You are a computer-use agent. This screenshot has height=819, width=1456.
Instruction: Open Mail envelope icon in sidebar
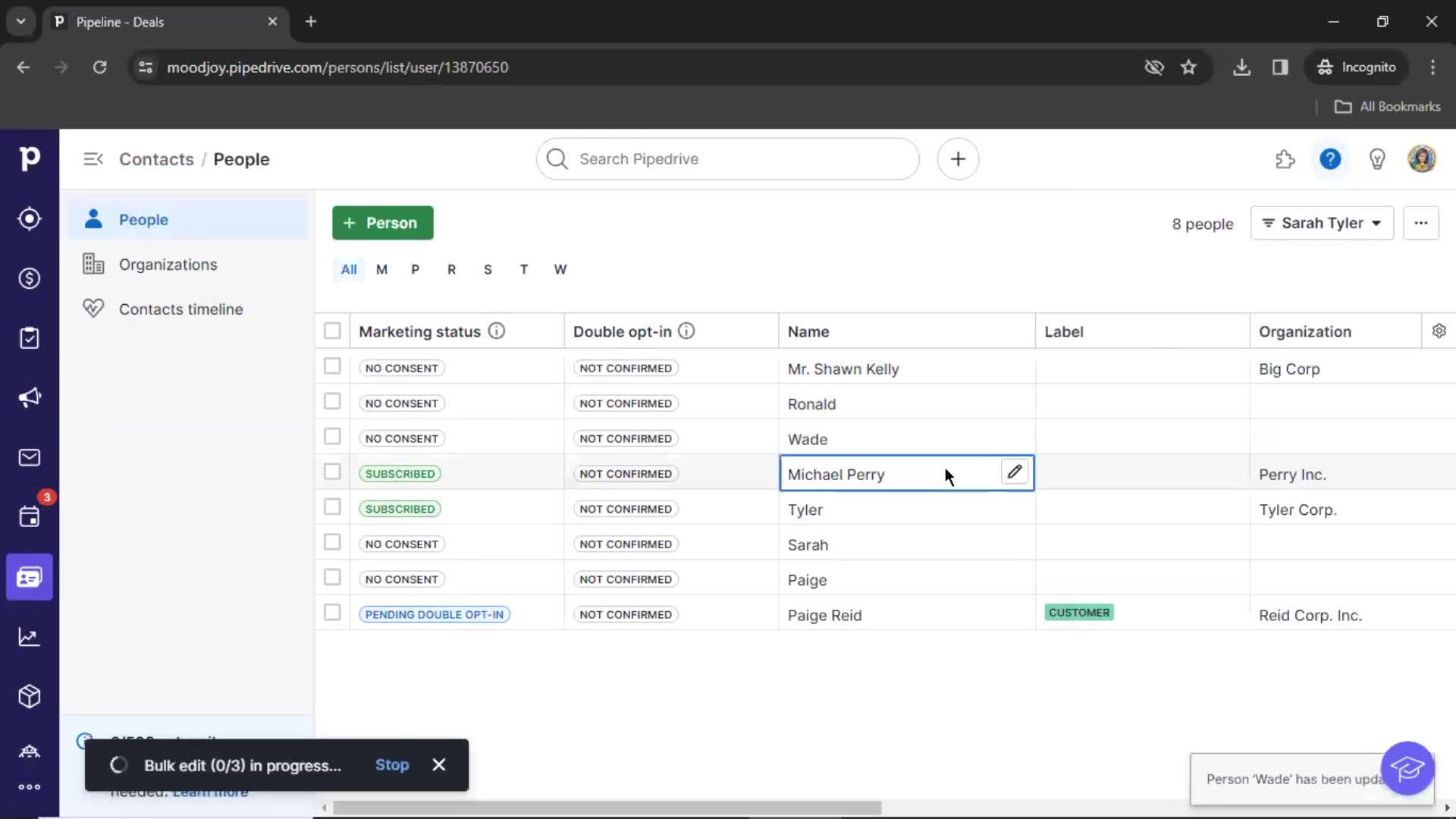29,457
